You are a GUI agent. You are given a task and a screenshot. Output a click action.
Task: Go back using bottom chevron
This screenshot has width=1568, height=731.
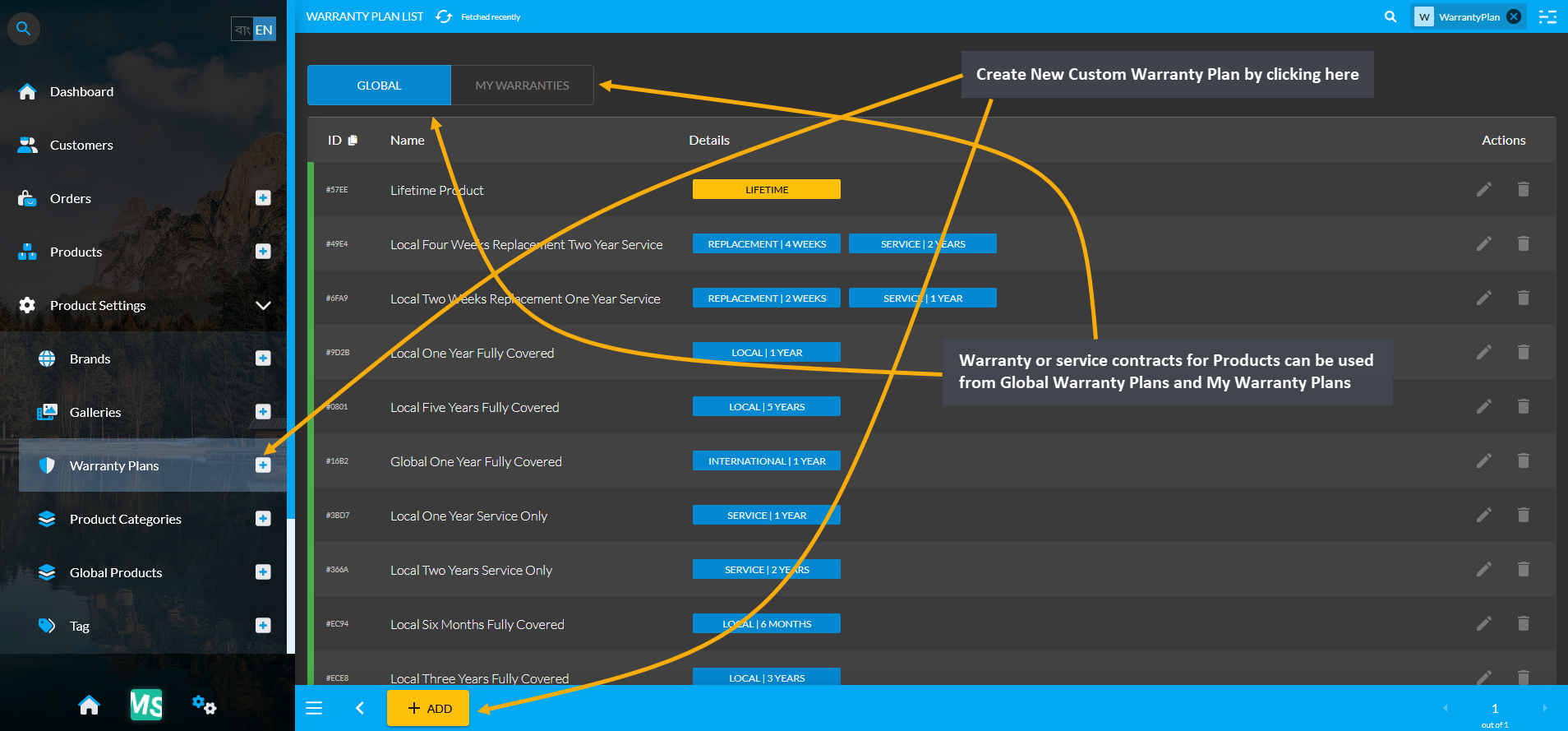click(360, 708)
